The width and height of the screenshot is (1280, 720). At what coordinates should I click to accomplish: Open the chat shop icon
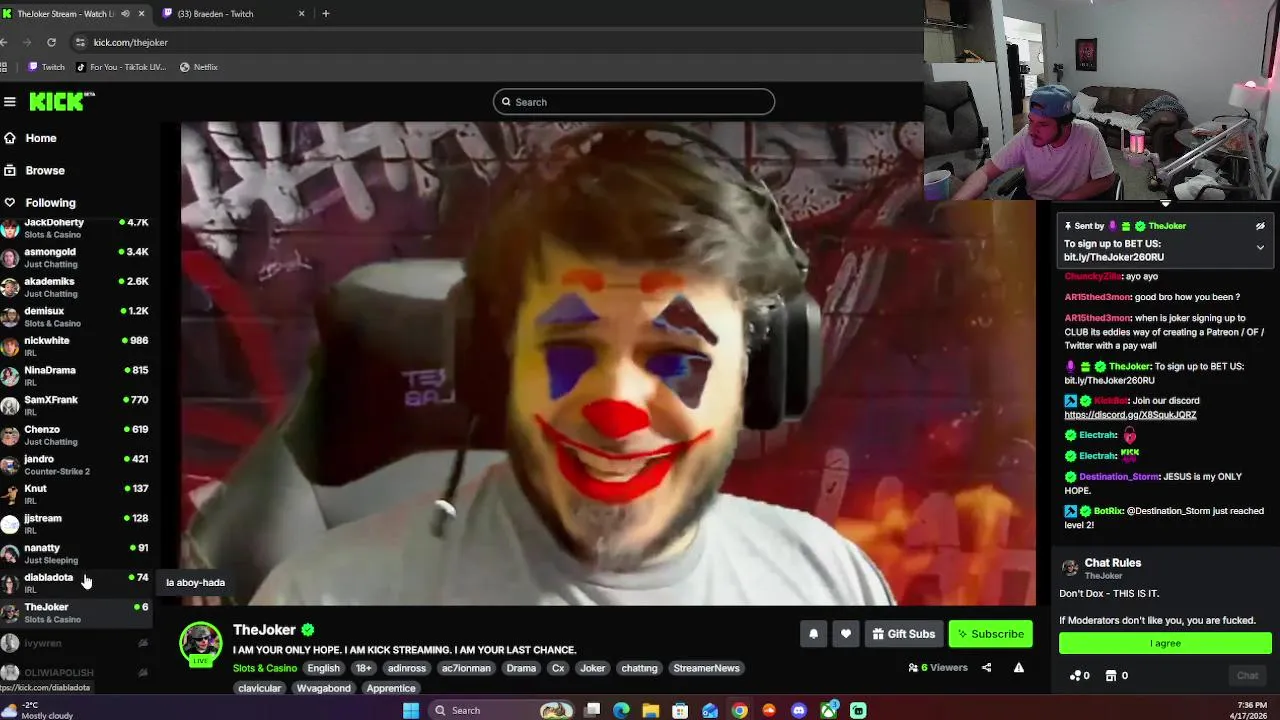pos(1117,676)
